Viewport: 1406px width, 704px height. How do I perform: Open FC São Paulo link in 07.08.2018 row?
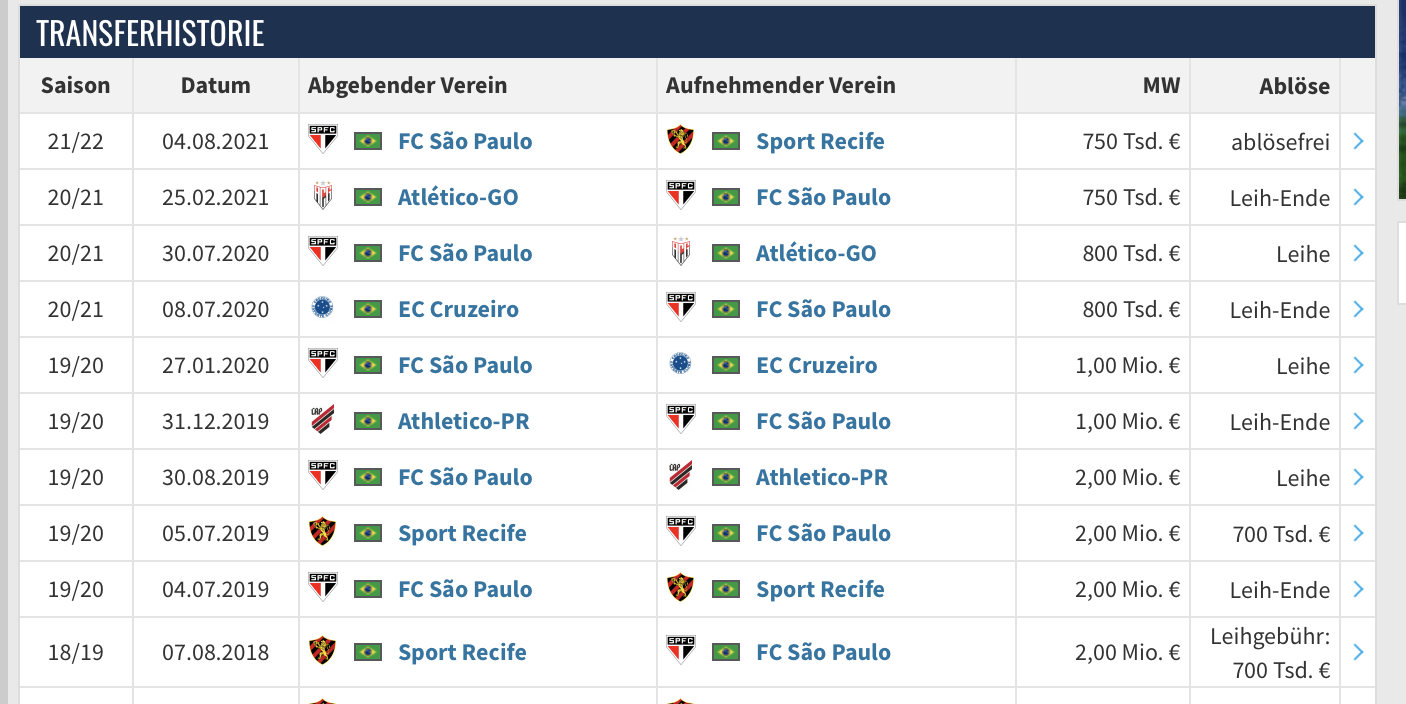coord(823,652)
